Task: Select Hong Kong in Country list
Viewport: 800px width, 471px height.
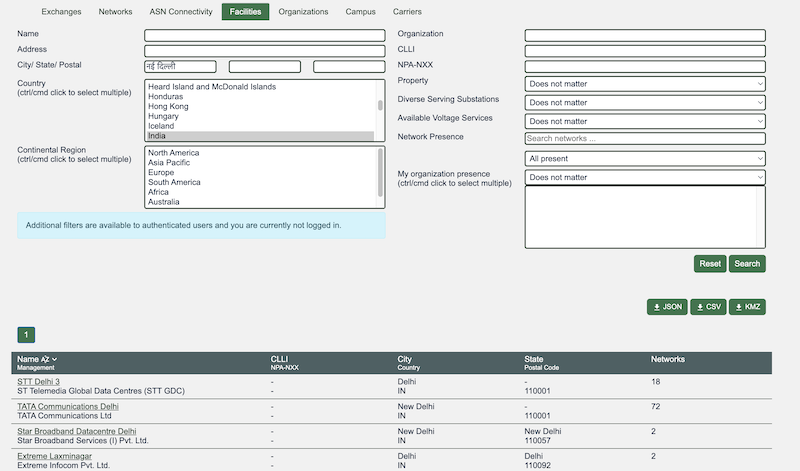Action: pyautogui.click(x=260, y=106)
